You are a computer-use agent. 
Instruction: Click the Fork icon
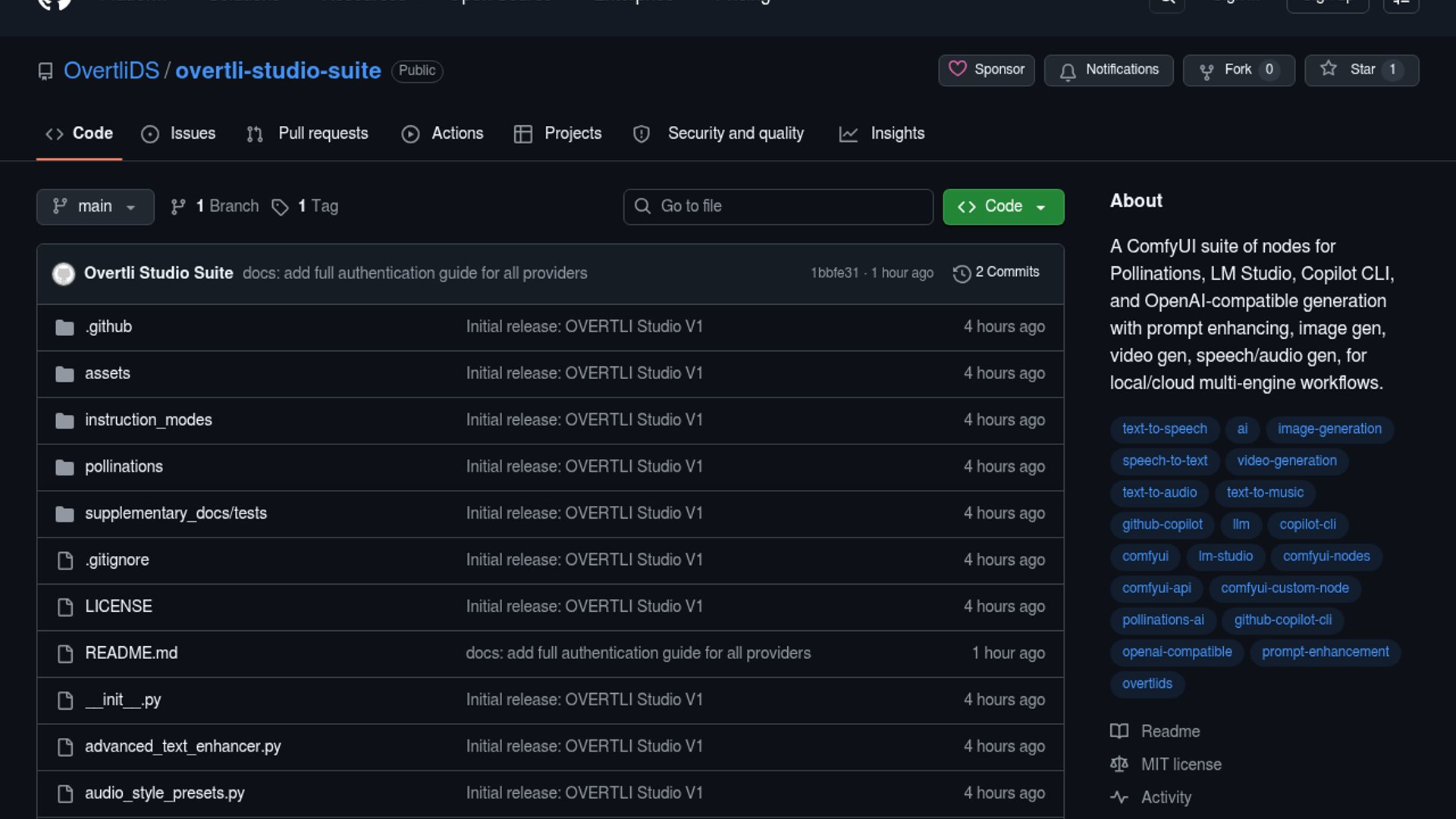1207,71
